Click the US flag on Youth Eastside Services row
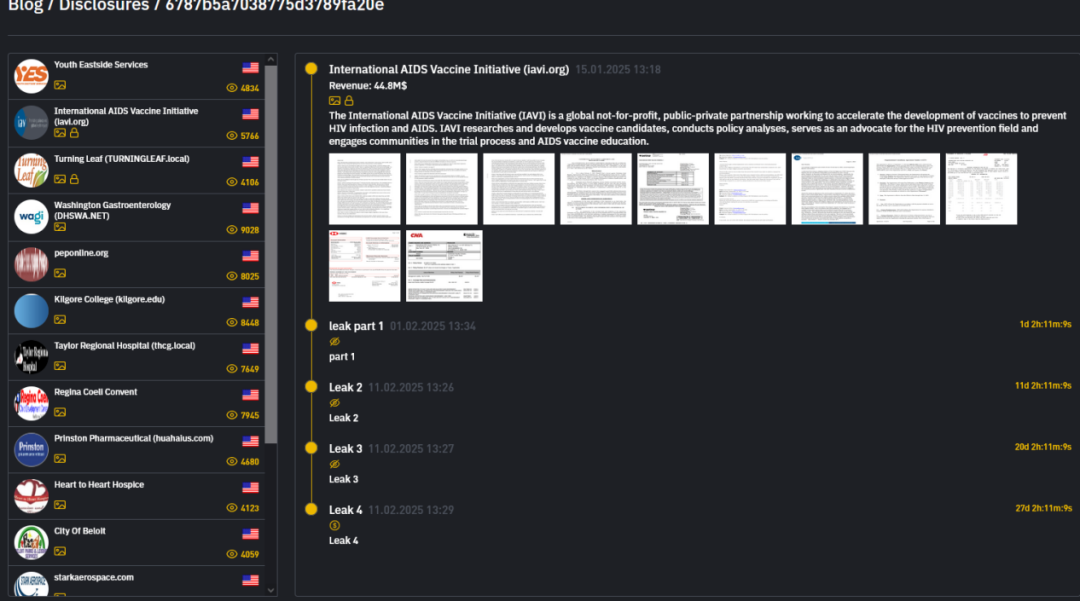The width and height of the screenshot is (1080, 601). (250, 67)
